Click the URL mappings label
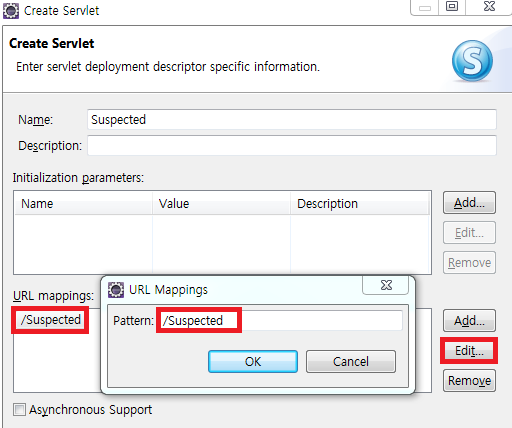Image resolution: width=512 pixels, height=428 pixels. [53, 296]
